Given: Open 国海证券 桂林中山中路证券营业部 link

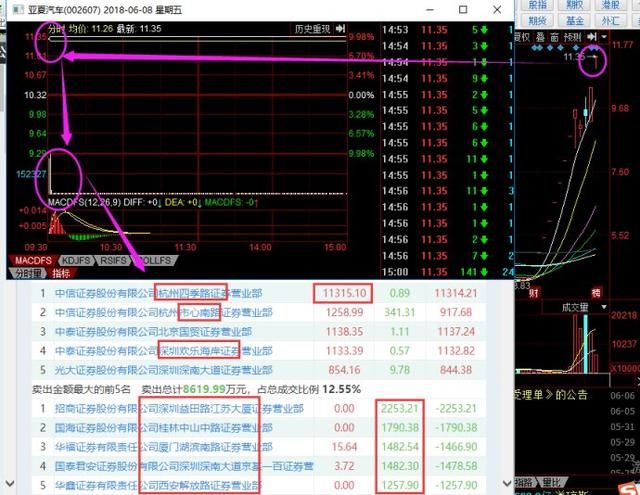Looking at the screenshot, I should pos(163,428).
